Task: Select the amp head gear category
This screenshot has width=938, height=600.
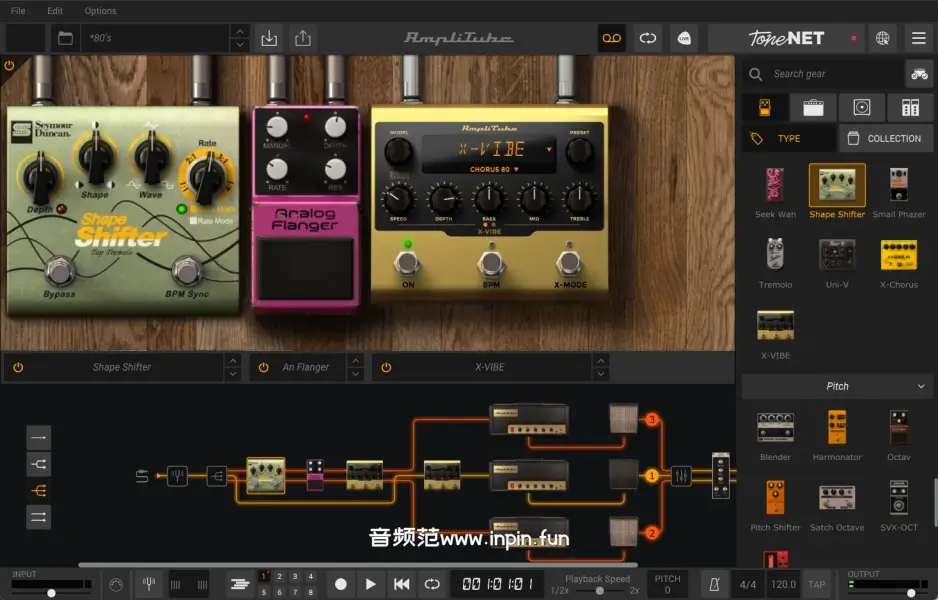Action: click(813, 108)
